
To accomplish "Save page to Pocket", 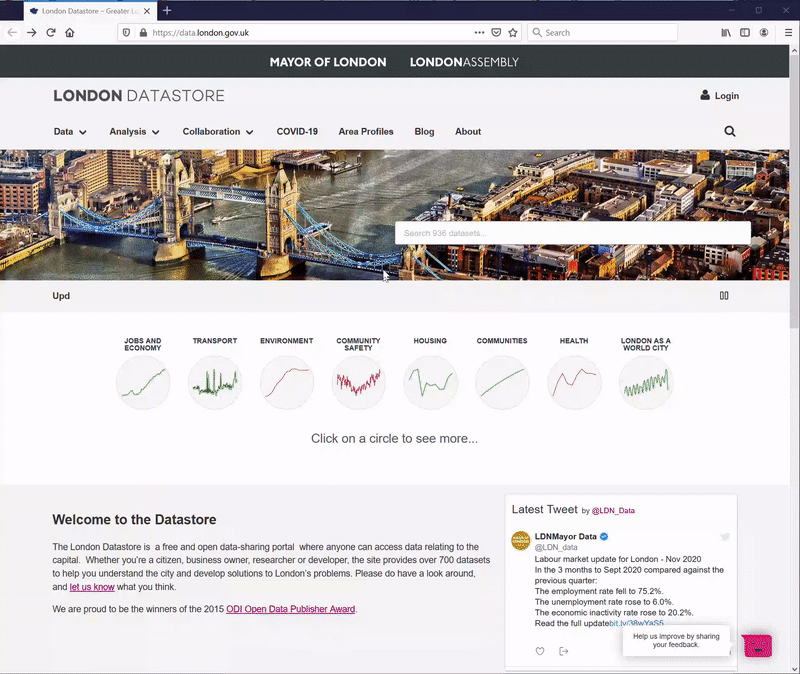I will (x=496, y=33).
